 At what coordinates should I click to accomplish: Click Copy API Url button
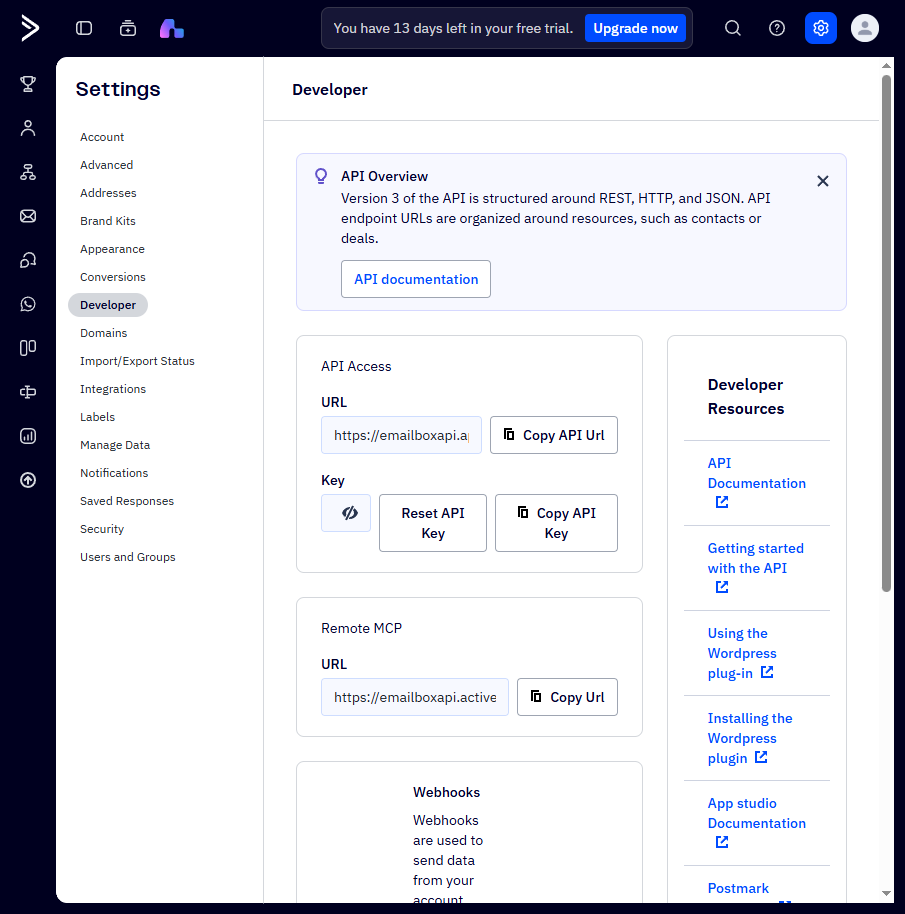(x=554, y=435)
